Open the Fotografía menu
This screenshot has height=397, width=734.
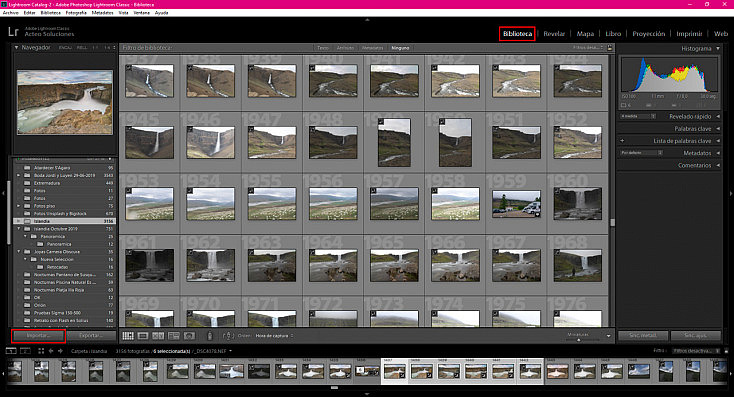(76, 13)
